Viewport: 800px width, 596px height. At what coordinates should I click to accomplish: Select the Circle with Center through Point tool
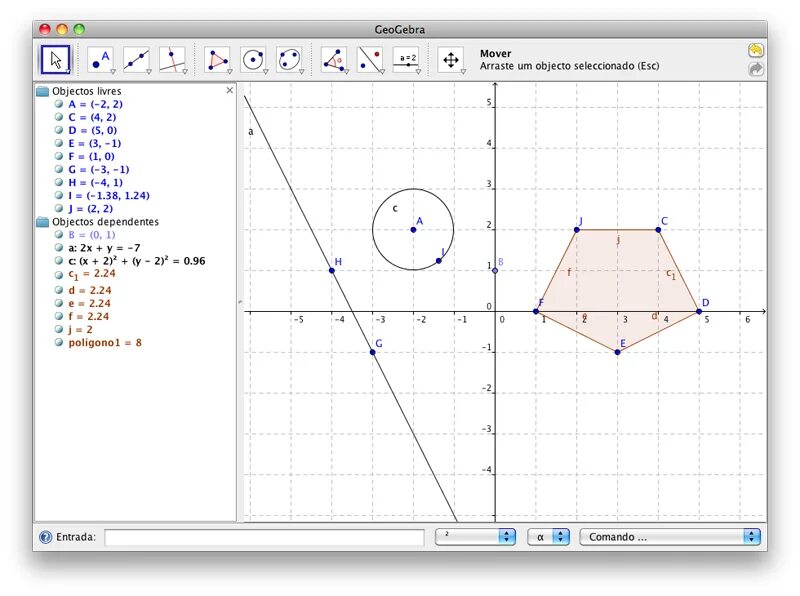click(x=253, y=60)
